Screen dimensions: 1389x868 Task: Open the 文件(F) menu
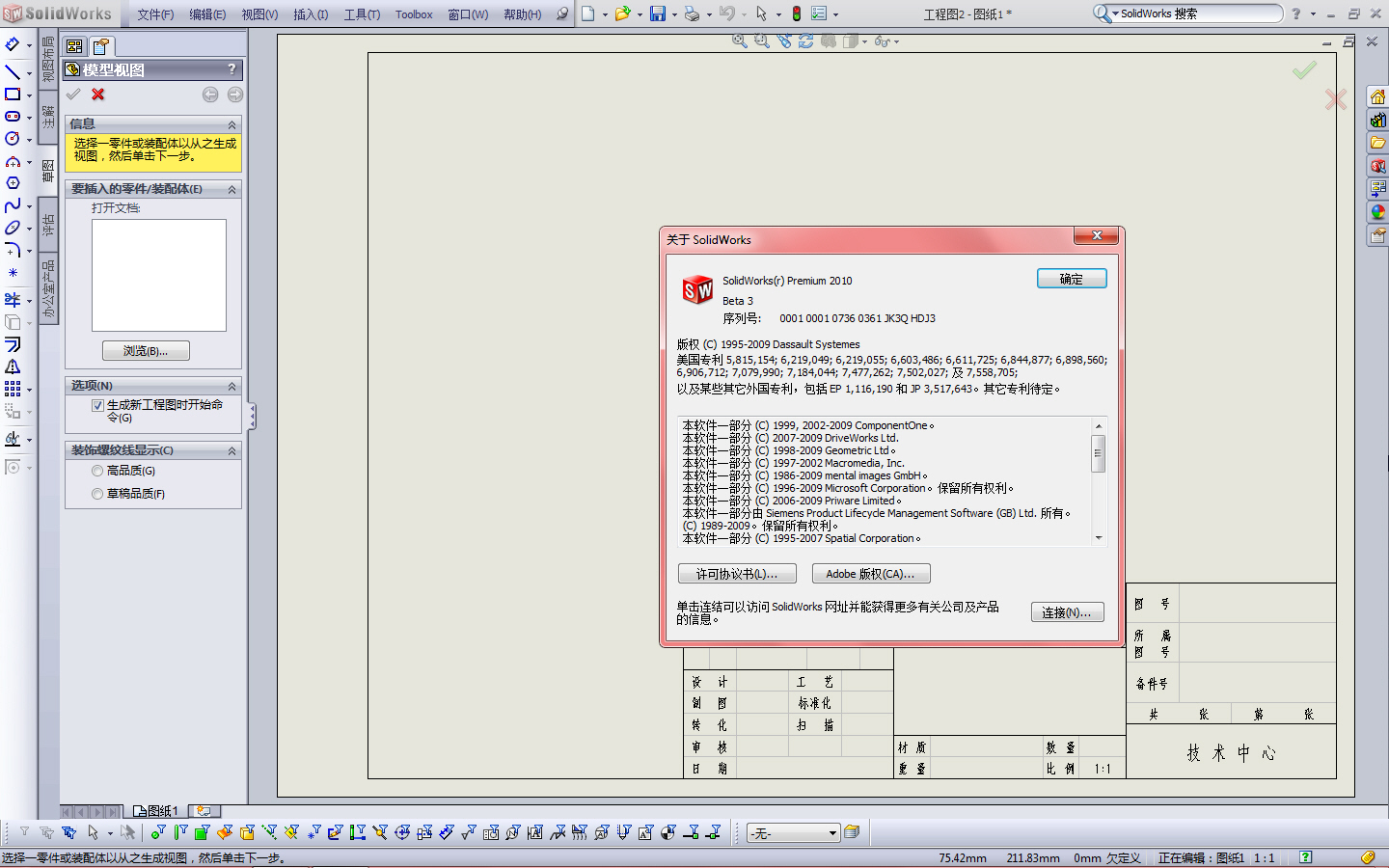[x=155, y=14]
